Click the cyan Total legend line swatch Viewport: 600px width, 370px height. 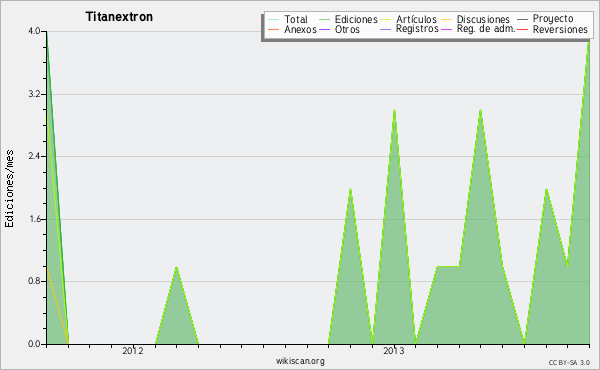pos(274,20)
